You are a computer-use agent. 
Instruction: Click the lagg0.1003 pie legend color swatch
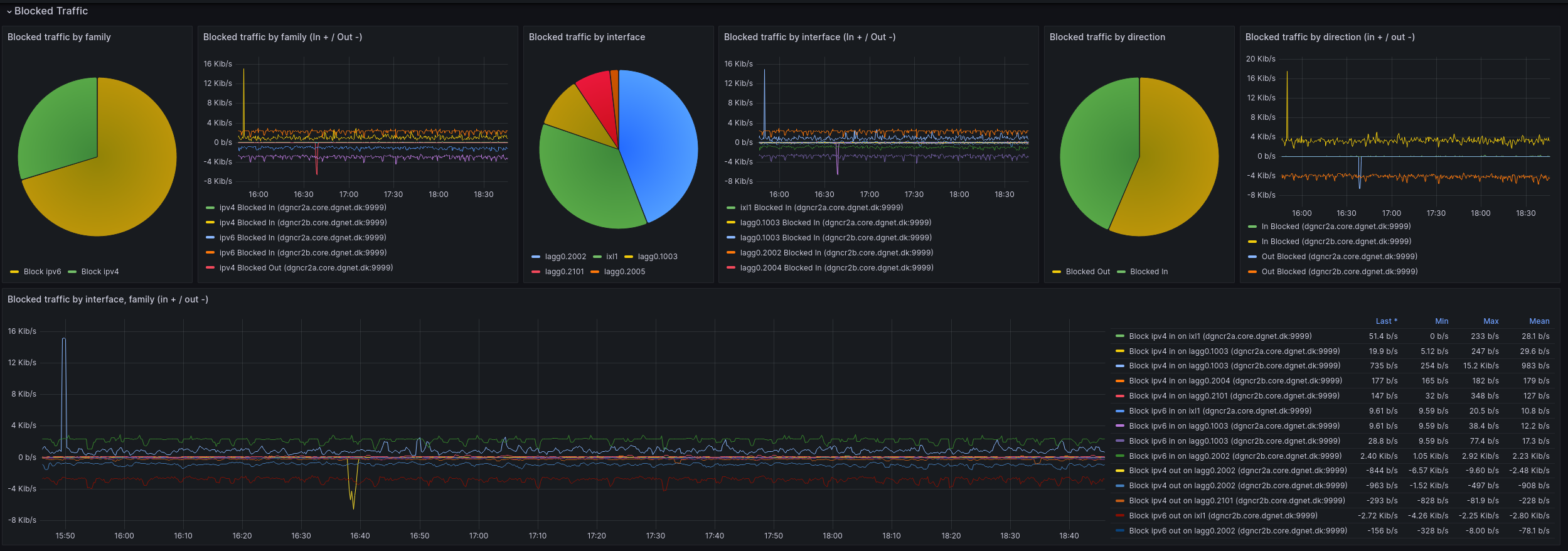(x=629, y=257)
